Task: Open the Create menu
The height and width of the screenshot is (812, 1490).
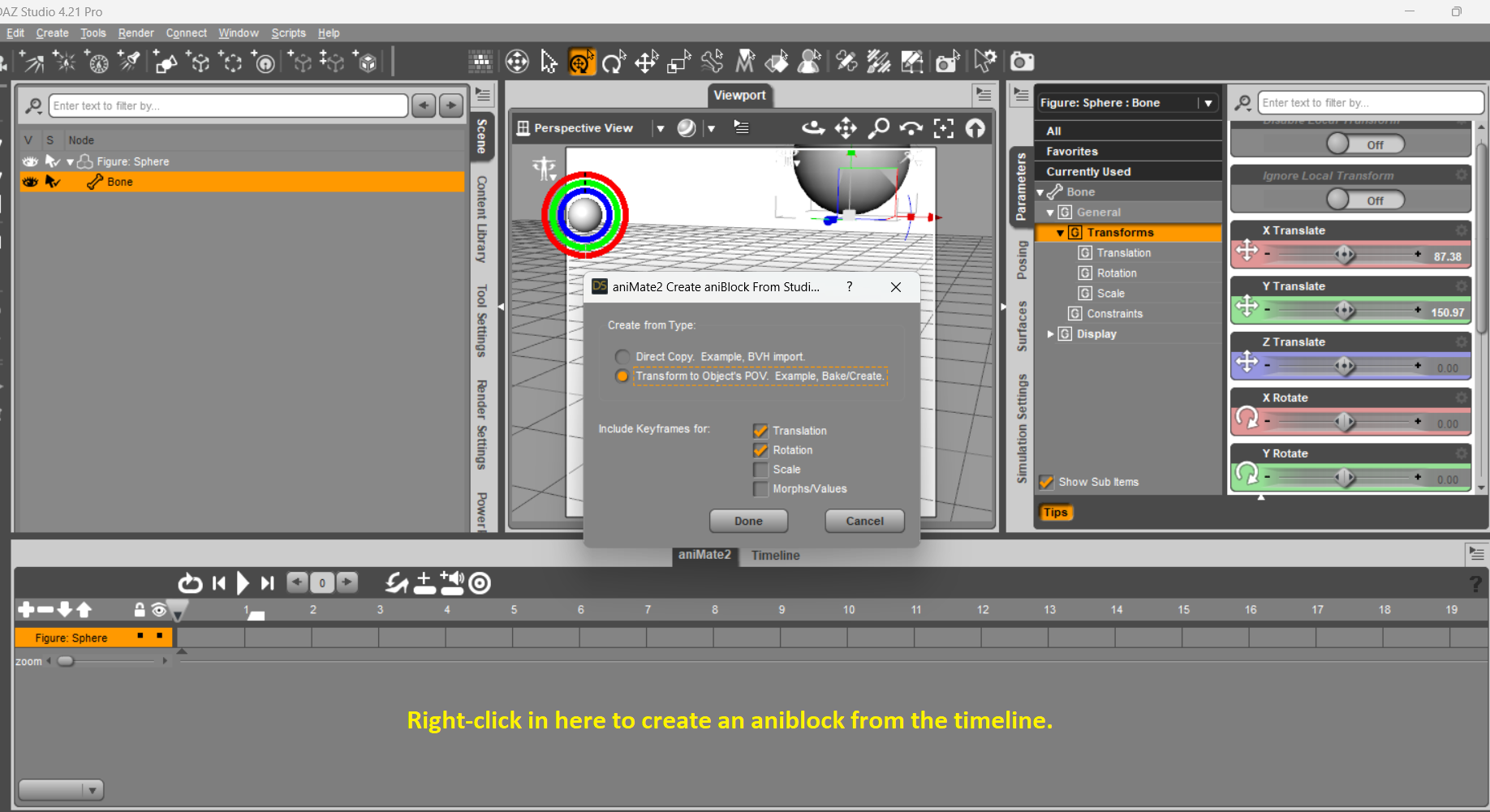Action: (x=53, y=33)
